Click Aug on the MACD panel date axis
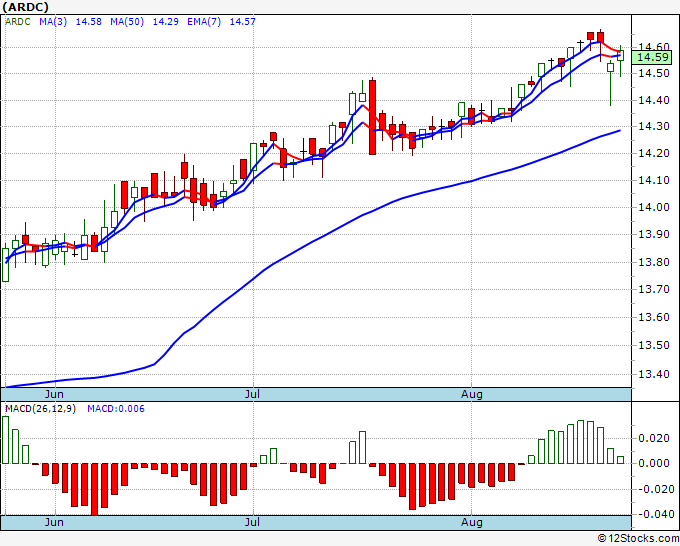 [471, 522]
